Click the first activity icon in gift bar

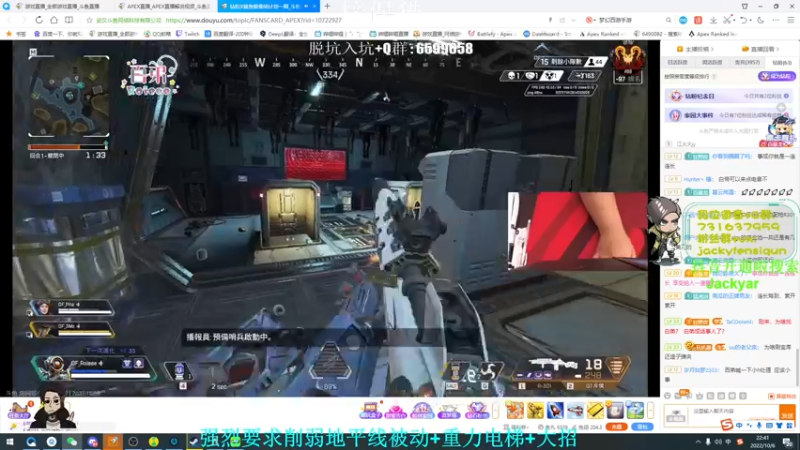pyautogui.click(x=370, y=410)
